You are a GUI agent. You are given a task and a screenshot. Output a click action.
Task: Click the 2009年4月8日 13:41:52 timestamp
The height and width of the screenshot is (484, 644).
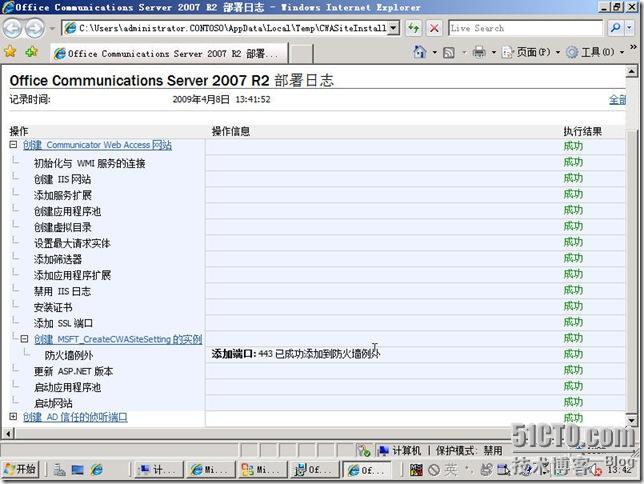tap(221, 99)
